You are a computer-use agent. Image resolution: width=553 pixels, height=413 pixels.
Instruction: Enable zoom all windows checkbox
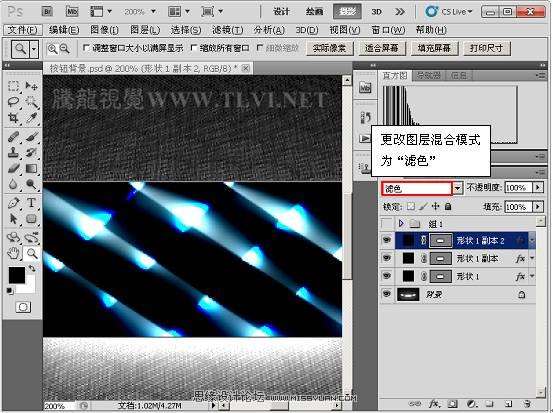[x=193, y=48]
